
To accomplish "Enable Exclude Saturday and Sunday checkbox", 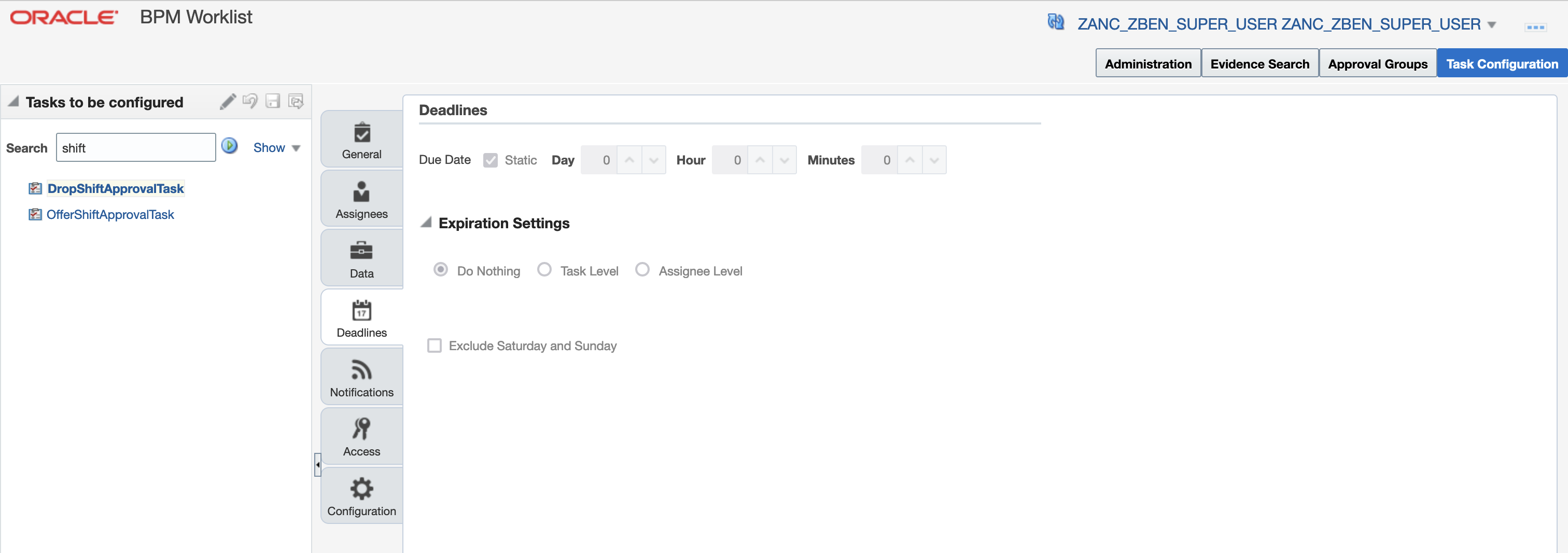I will 435,346.
